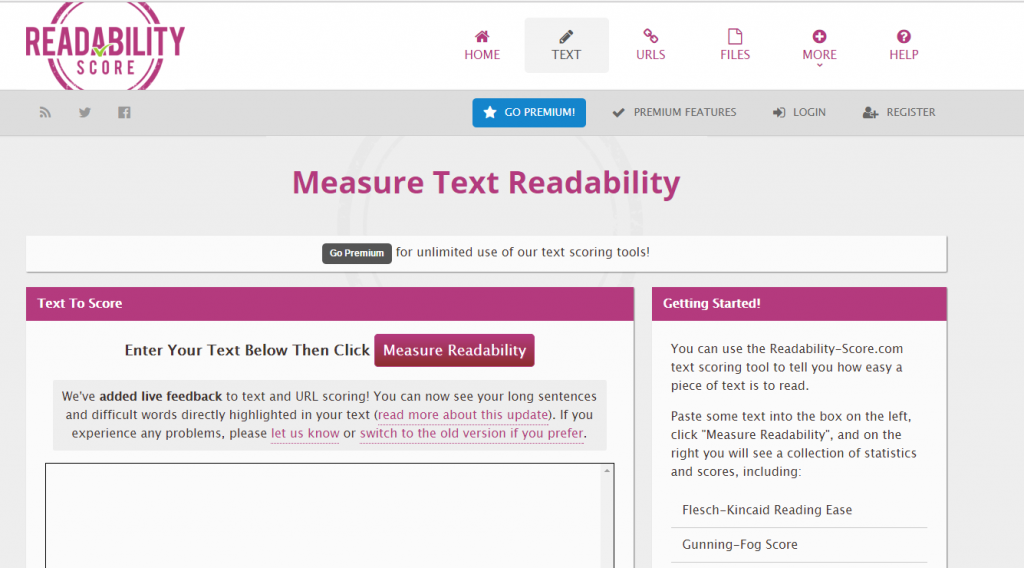
Task: Click the Getting Started! panel header
Action: coord(799,304)
